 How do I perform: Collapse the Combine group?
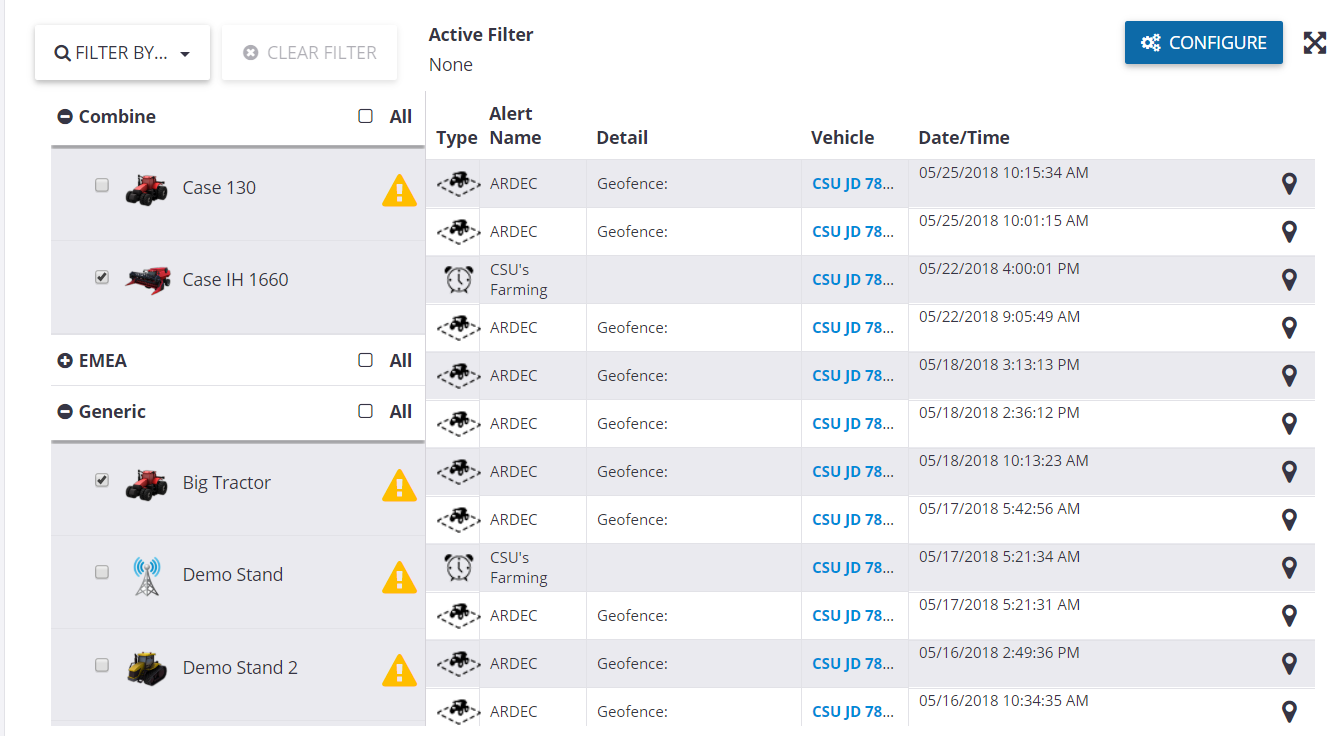point(65,117)
